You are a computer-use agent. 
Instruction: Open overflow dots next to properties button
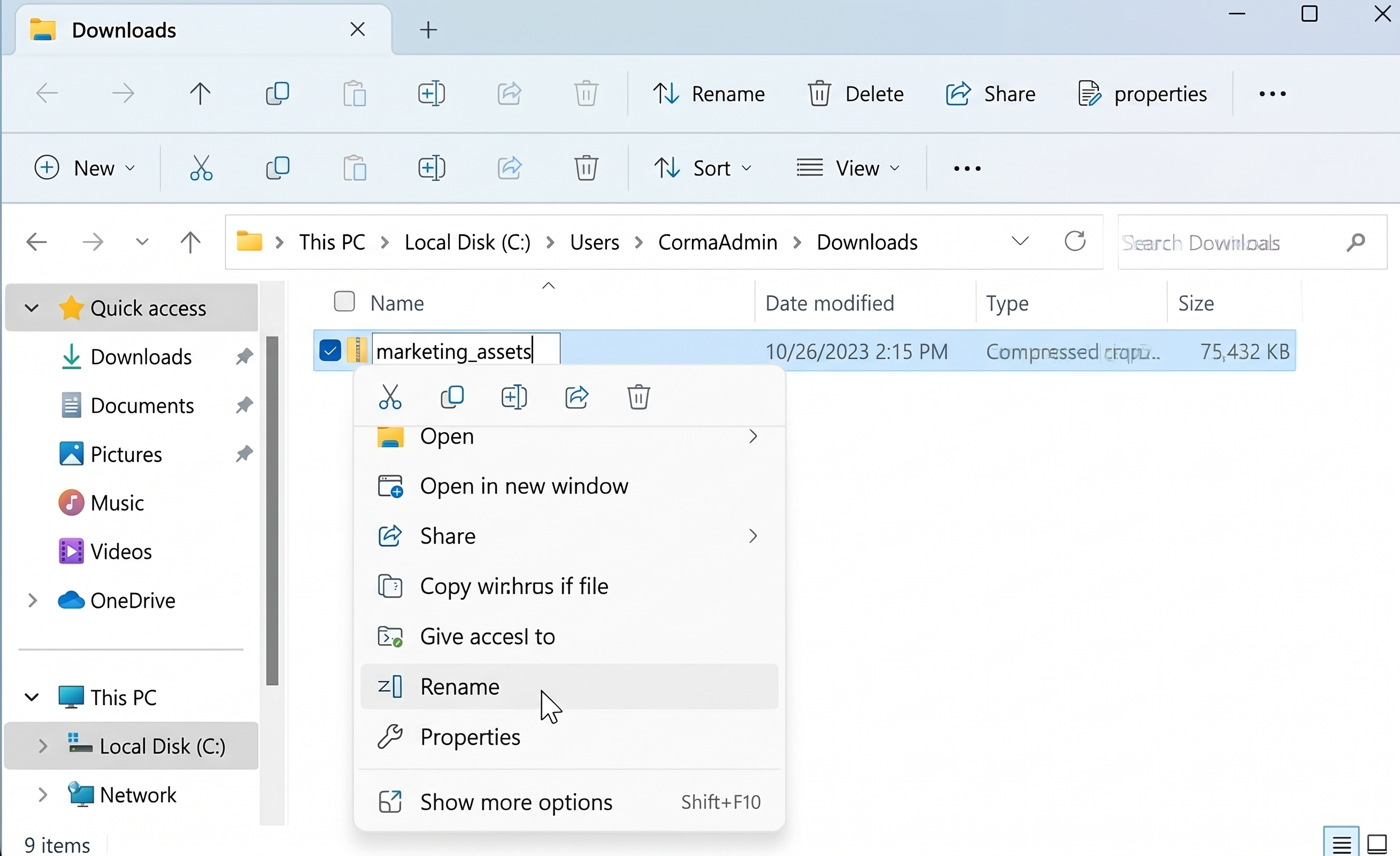click(1273, 94)
